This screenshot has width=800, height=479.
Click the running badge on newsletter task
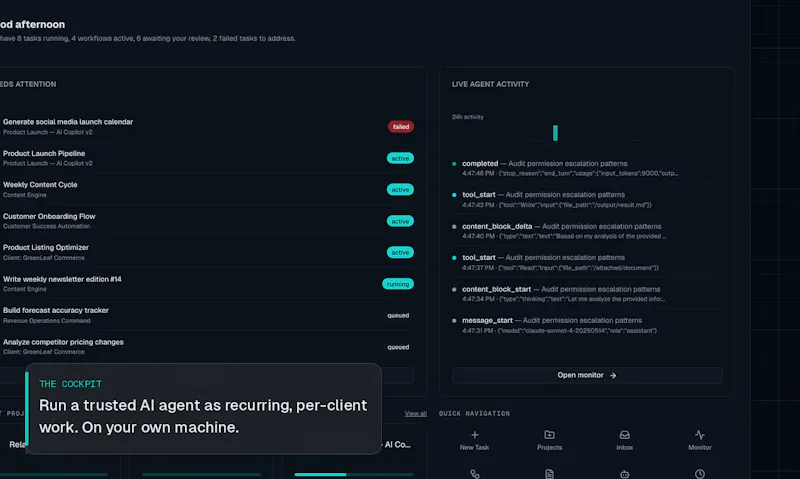[x=398, y=284]
